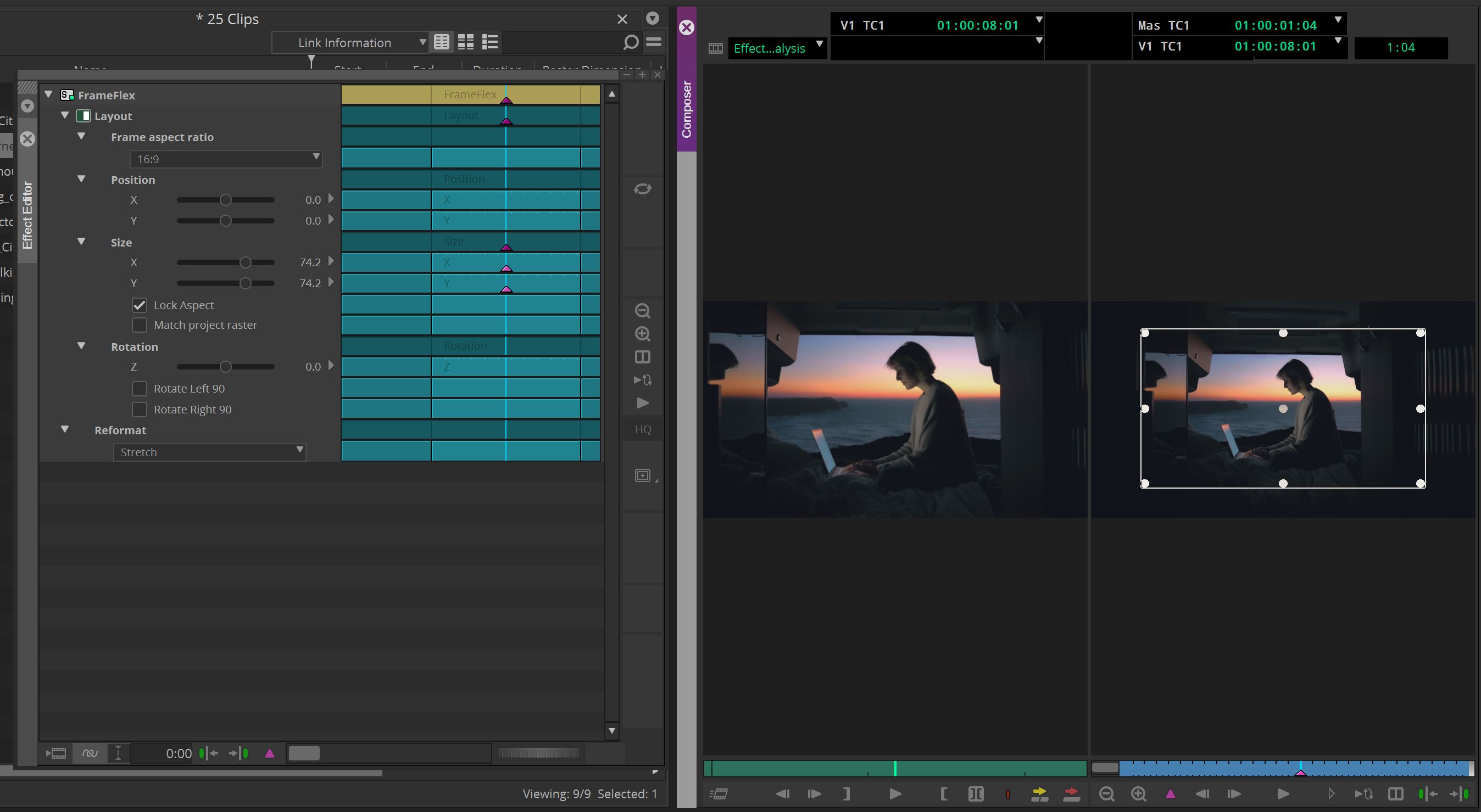Zoom in using the Effect Editor side toolbar
The image size is (1481, 812).
(643, 334)
